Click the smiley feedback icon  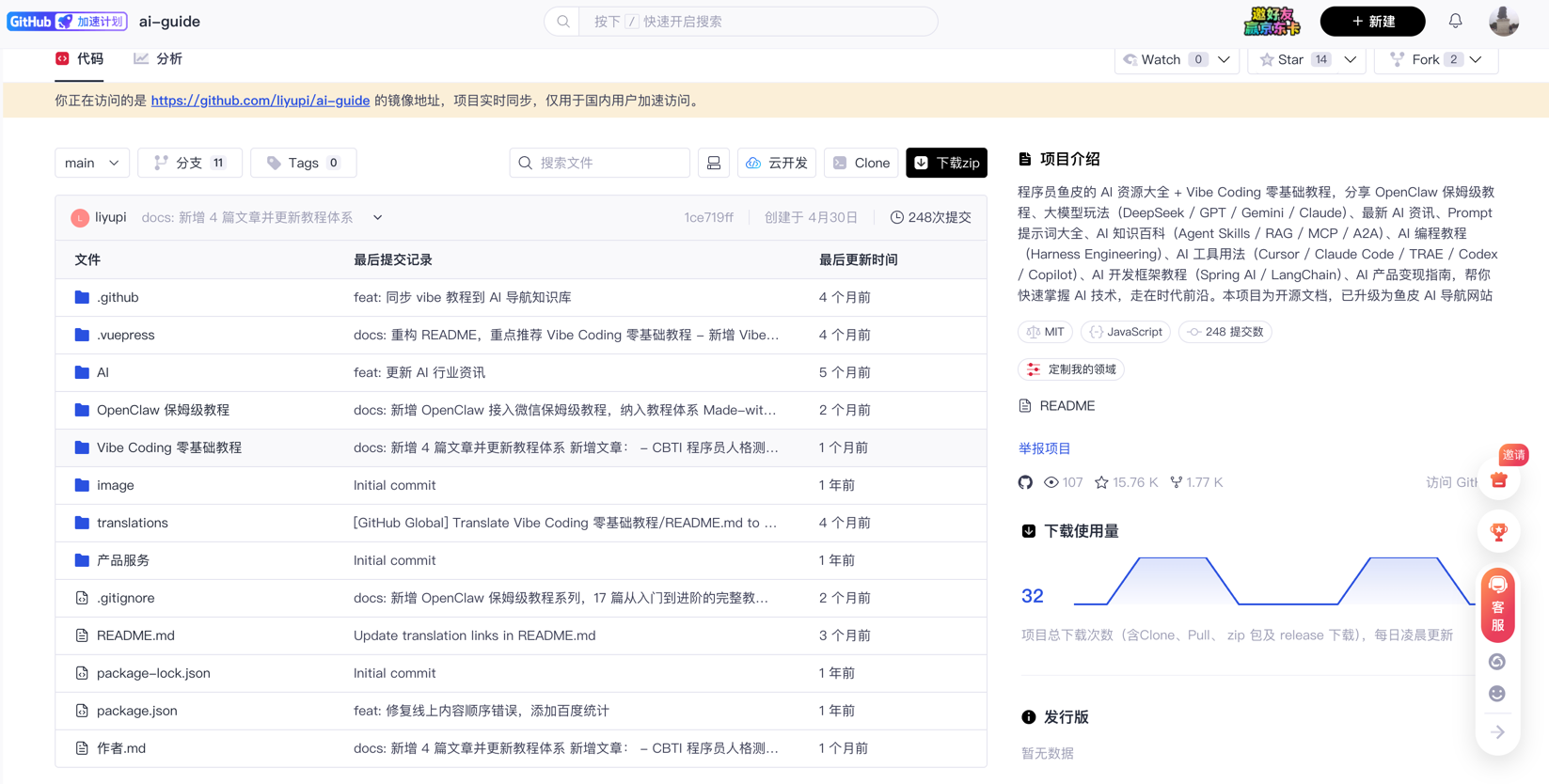pyautogui.click(x=1497, y=694)
